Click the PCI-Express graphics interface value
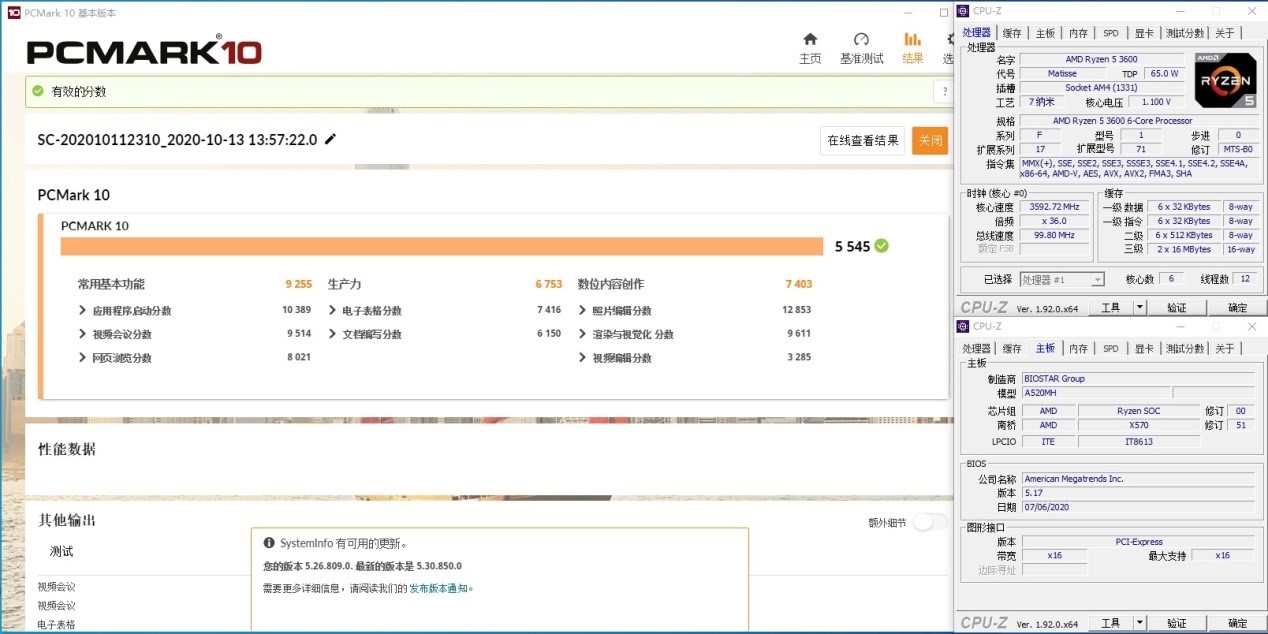 click(x=1137, y=542)
